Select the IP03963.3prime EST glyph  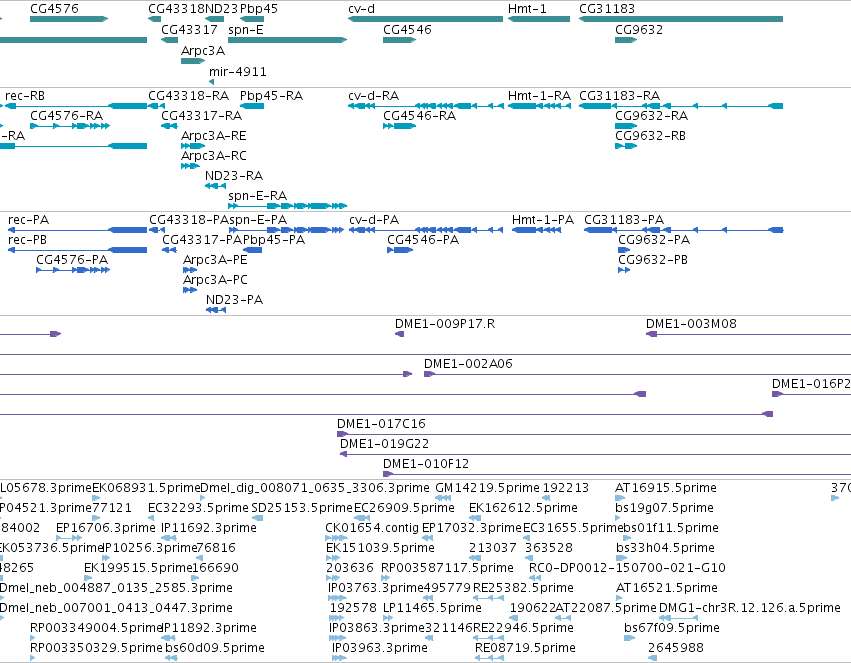pyautogui.click(x=339, y=658)
